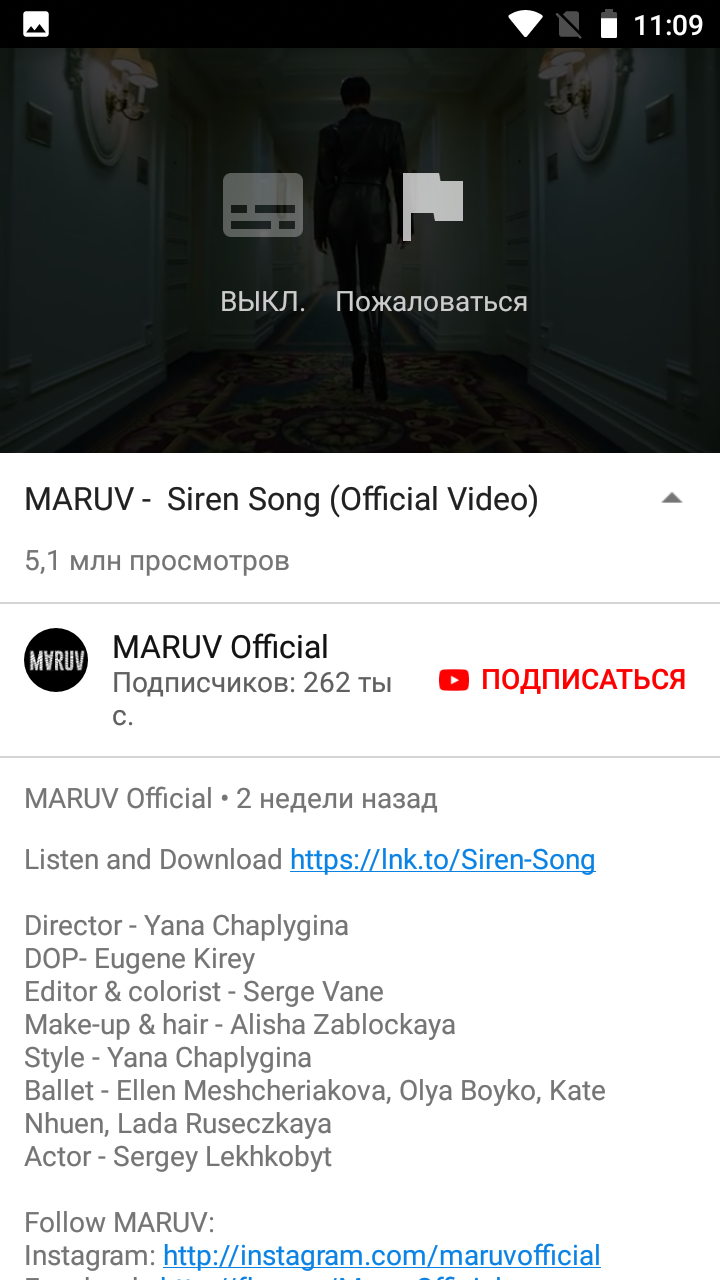Image resolution: width=720 pixels, height=1280 pixels.
Task: Open the Instagram maruvofficial link
Action: 381,1255
